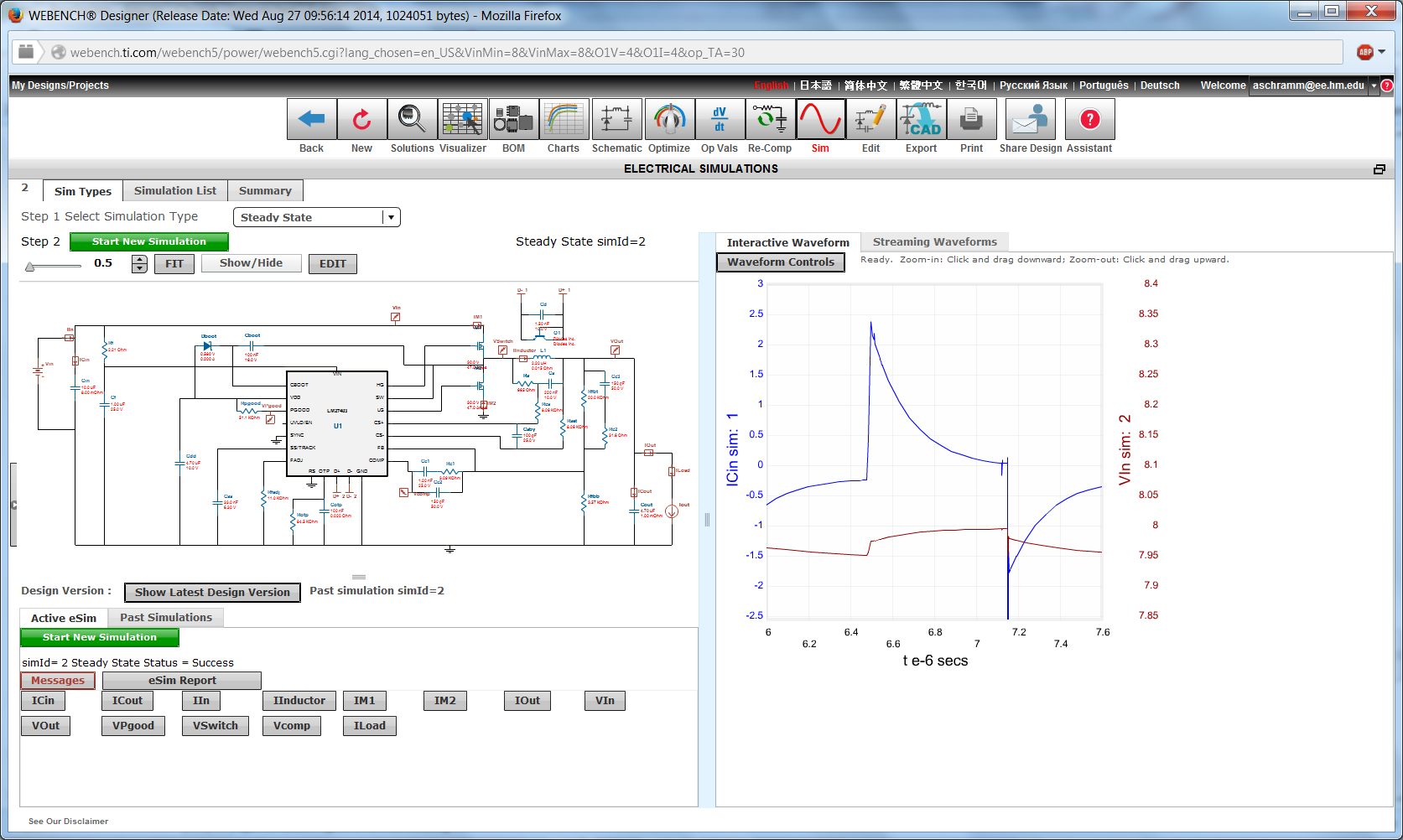Click the red help icon near account email
The height and width of the screenshot is (840, 1403).
(x=1387, y=86)
